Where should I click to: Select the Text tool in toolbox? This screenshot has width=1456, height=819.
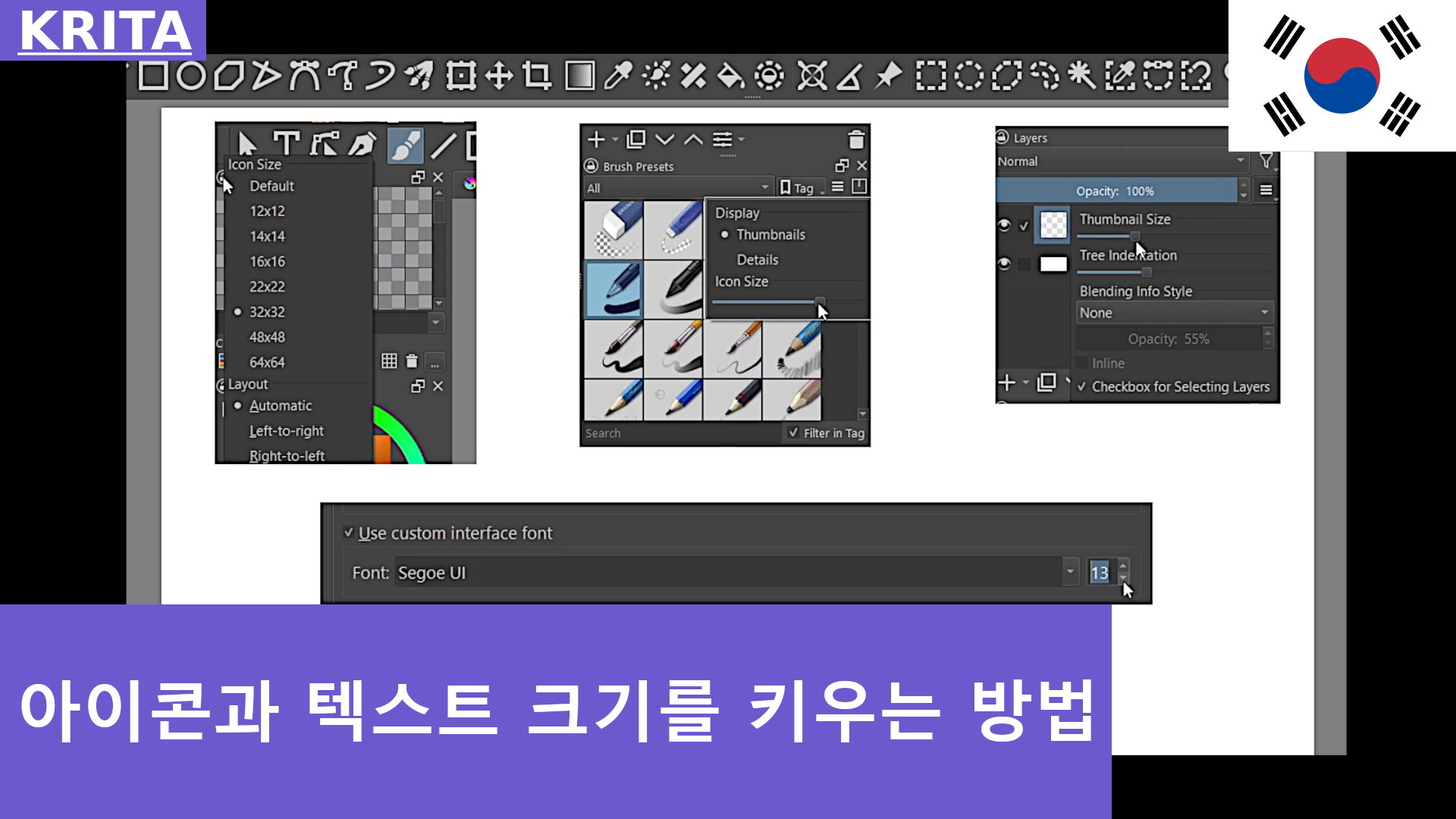(287, 143)
